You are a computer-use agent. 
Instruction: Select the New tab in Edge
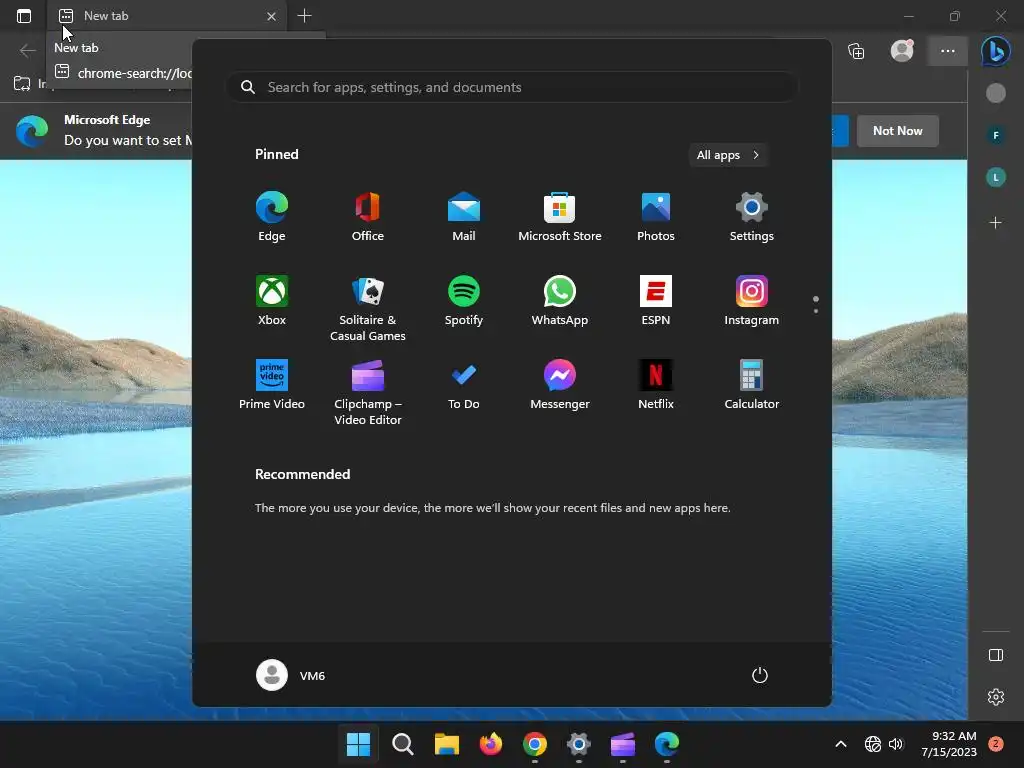(168, 16)
